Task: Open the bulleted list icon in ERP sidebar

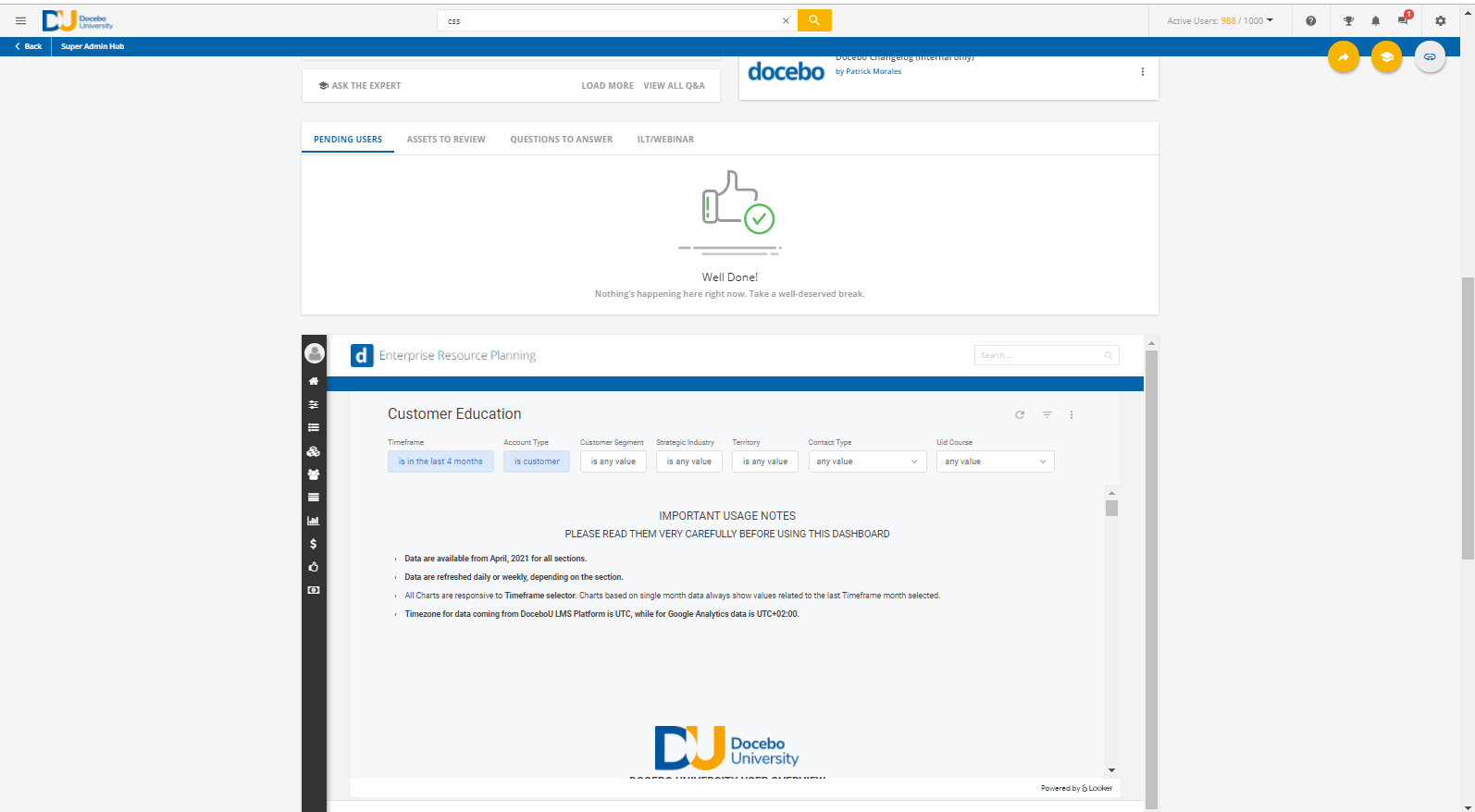Action: click(x=314, y=427)
